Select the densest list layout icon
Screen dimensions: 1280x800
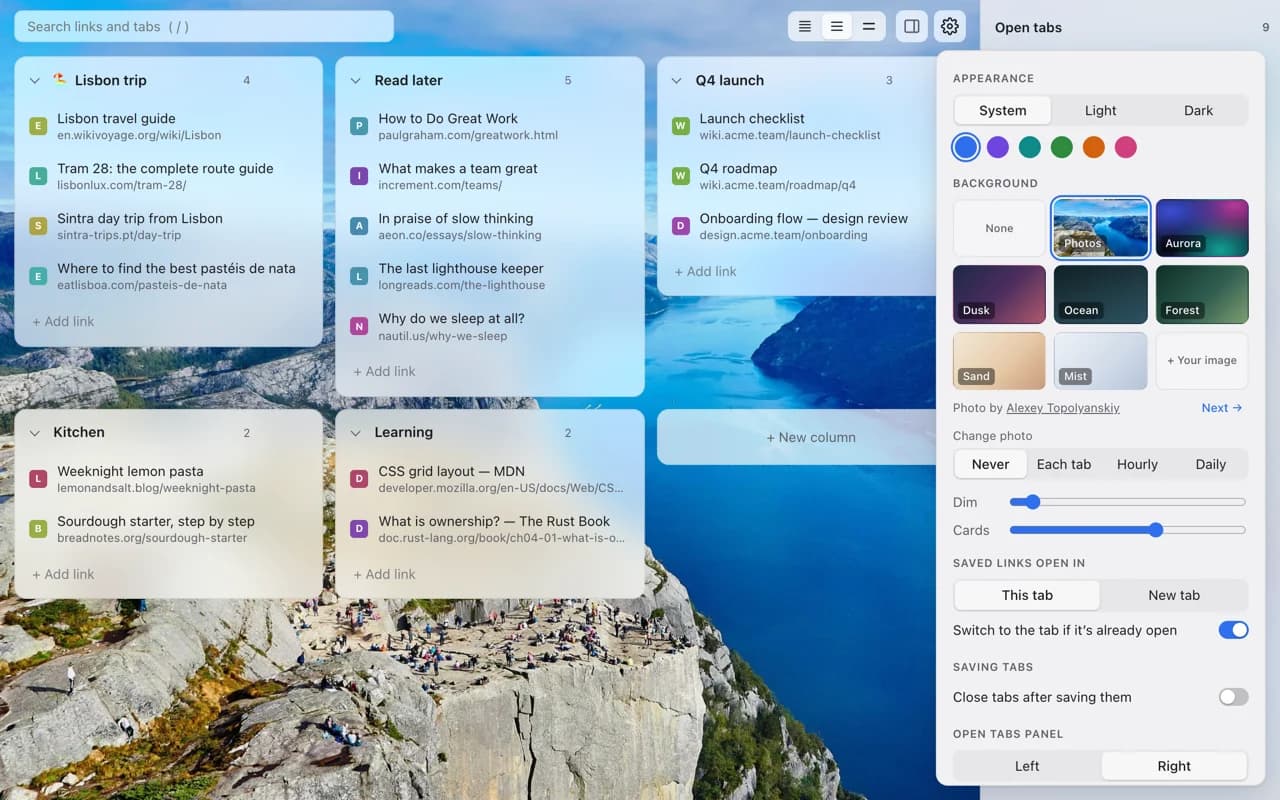click(x=805, y=26)
